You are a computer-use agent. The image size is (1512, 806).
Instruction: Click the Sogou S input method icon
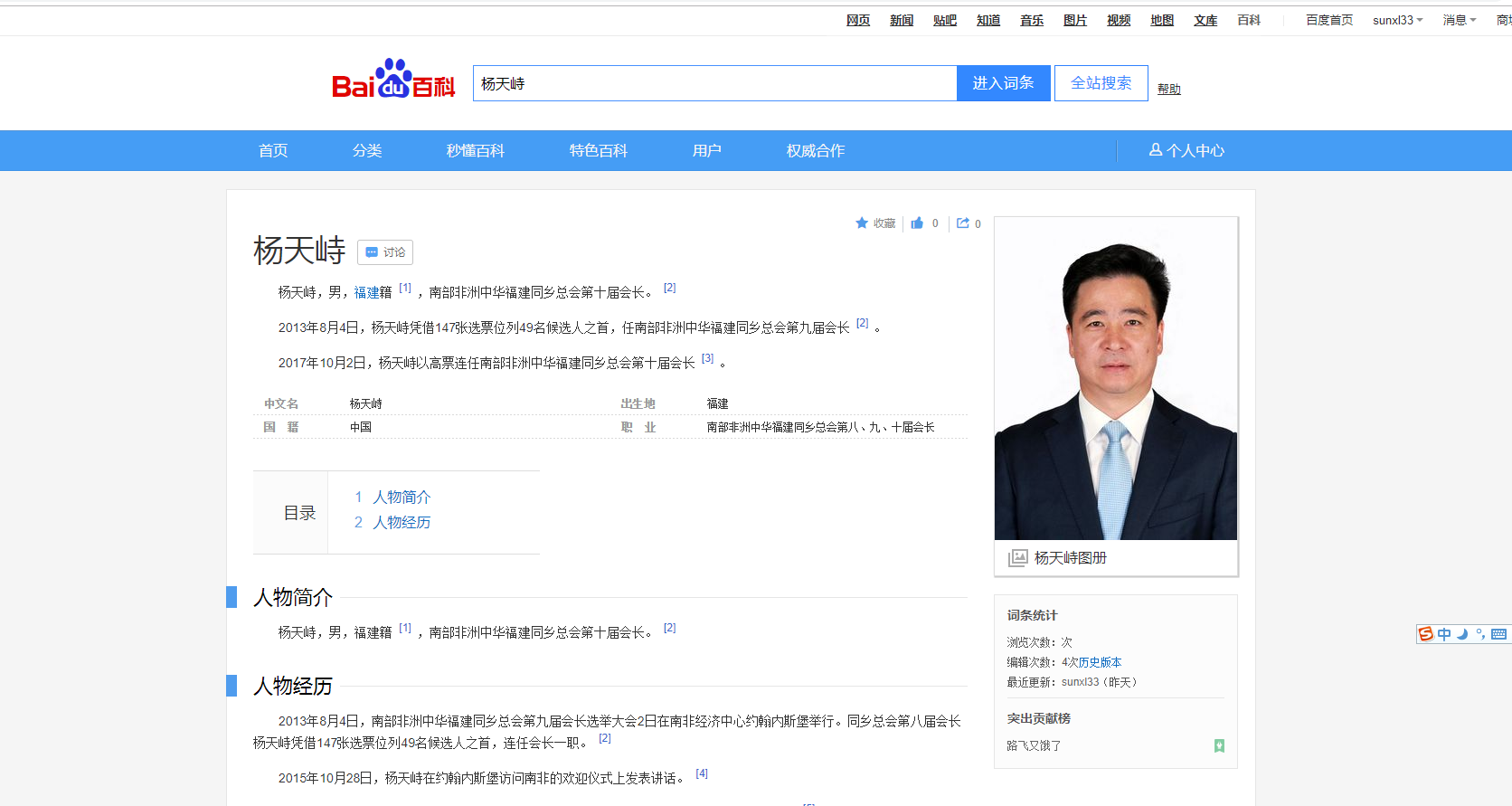(1426, 634)
